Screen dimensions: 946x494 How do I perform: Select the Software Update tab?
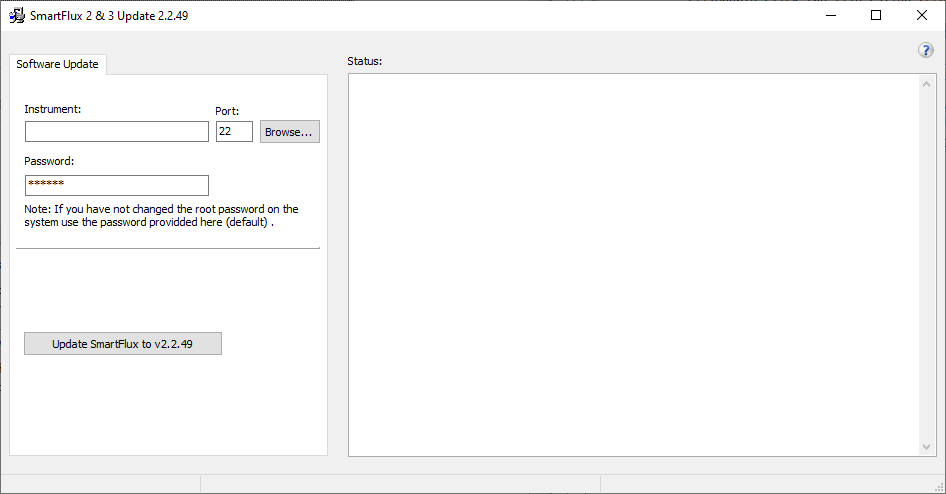pos(58,64)
